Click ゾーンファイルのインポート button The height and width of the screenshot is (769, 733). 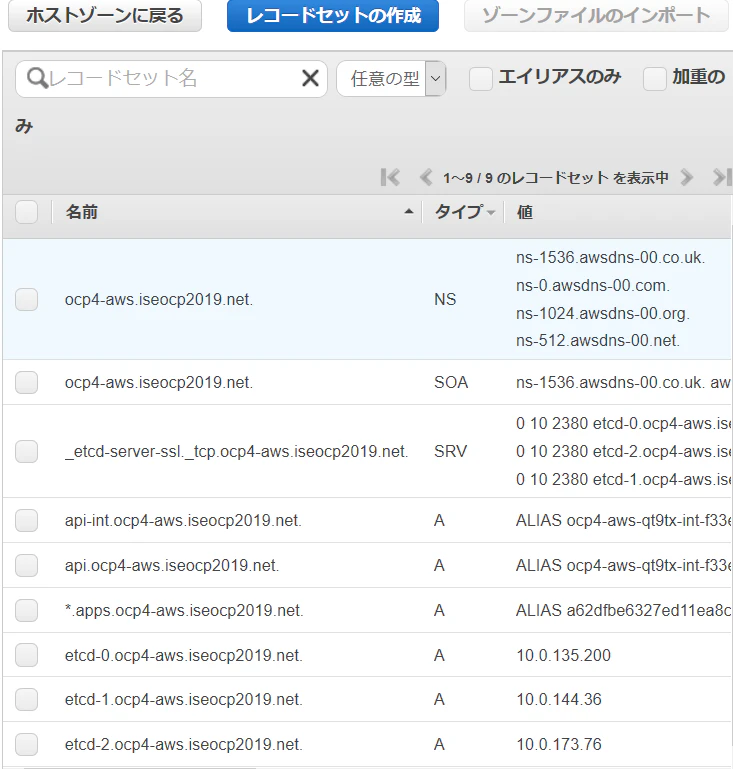coord(596,15)
